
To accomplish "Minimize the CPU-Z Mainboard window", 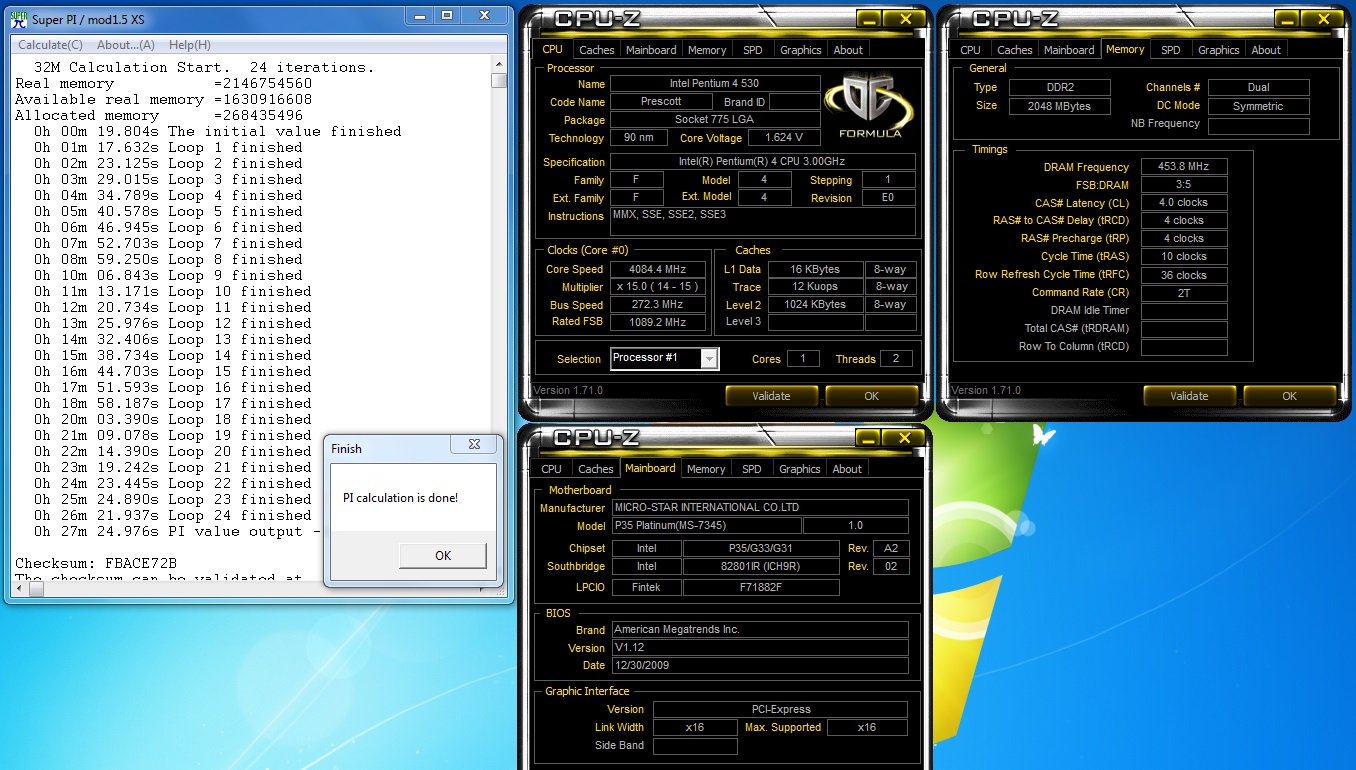I will (870, 438).
